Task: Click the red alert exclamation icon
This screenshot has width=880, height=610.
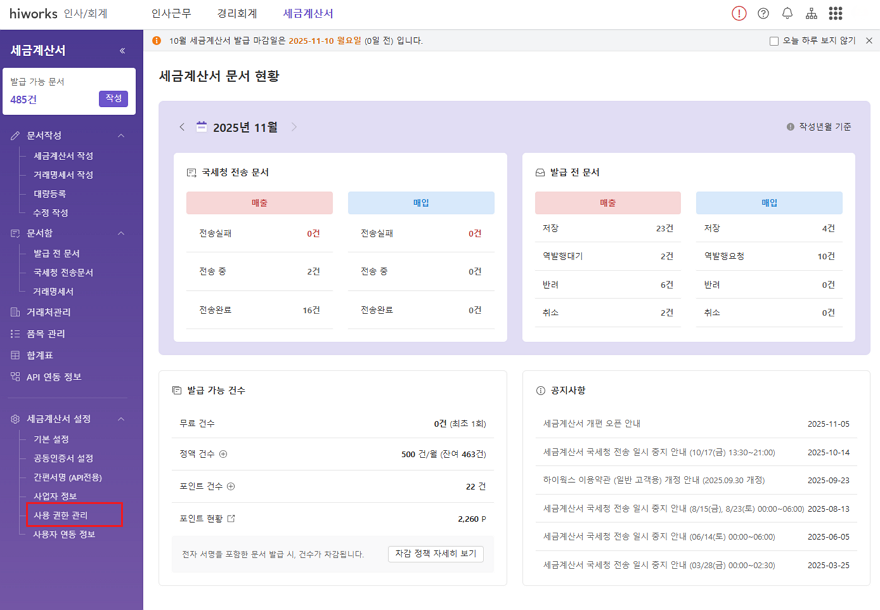Action: click(x=739, y=14)
